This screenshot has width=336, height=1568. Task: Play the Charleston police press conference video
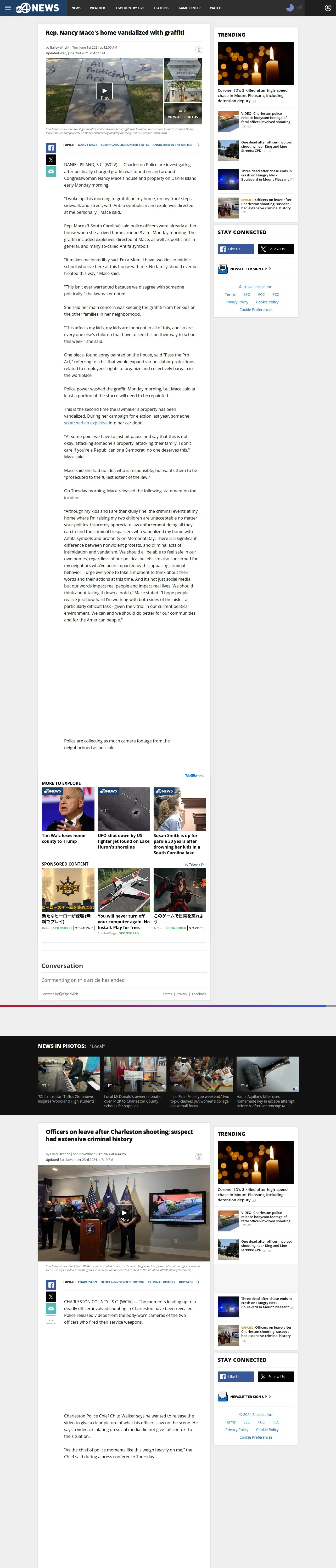pos(124,1213)
